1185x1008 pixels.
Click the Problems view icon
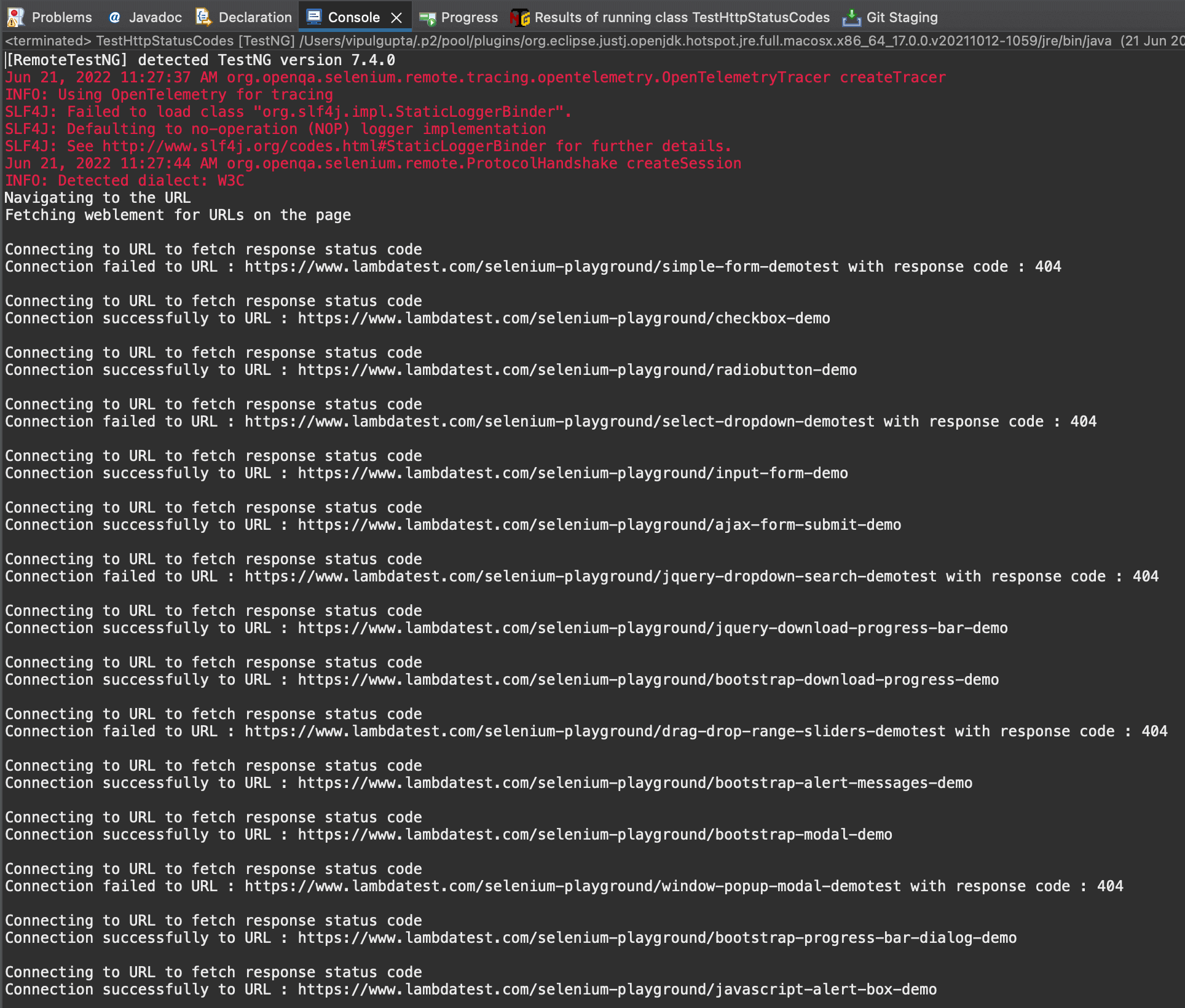17,17
